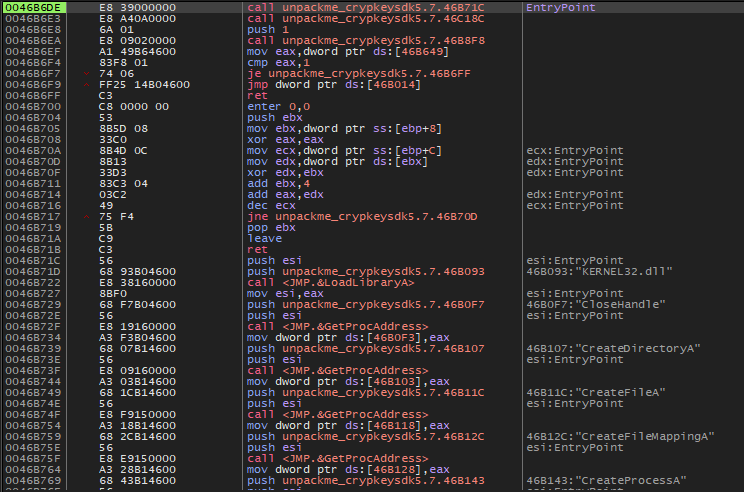Image resolution: width=744 pixels, height=492 pixels.
Task: Select push unpackme_crypkeysdk5.7.46B0F7
Action: coord(366,304)
